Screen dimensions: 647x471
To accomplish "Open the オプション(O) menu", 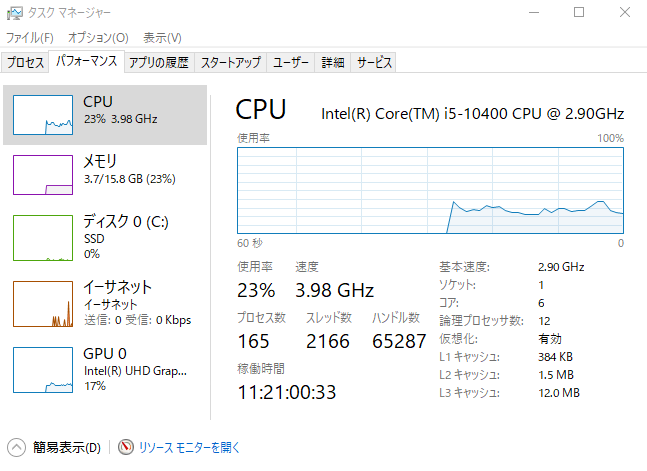I will click(98, 37).
